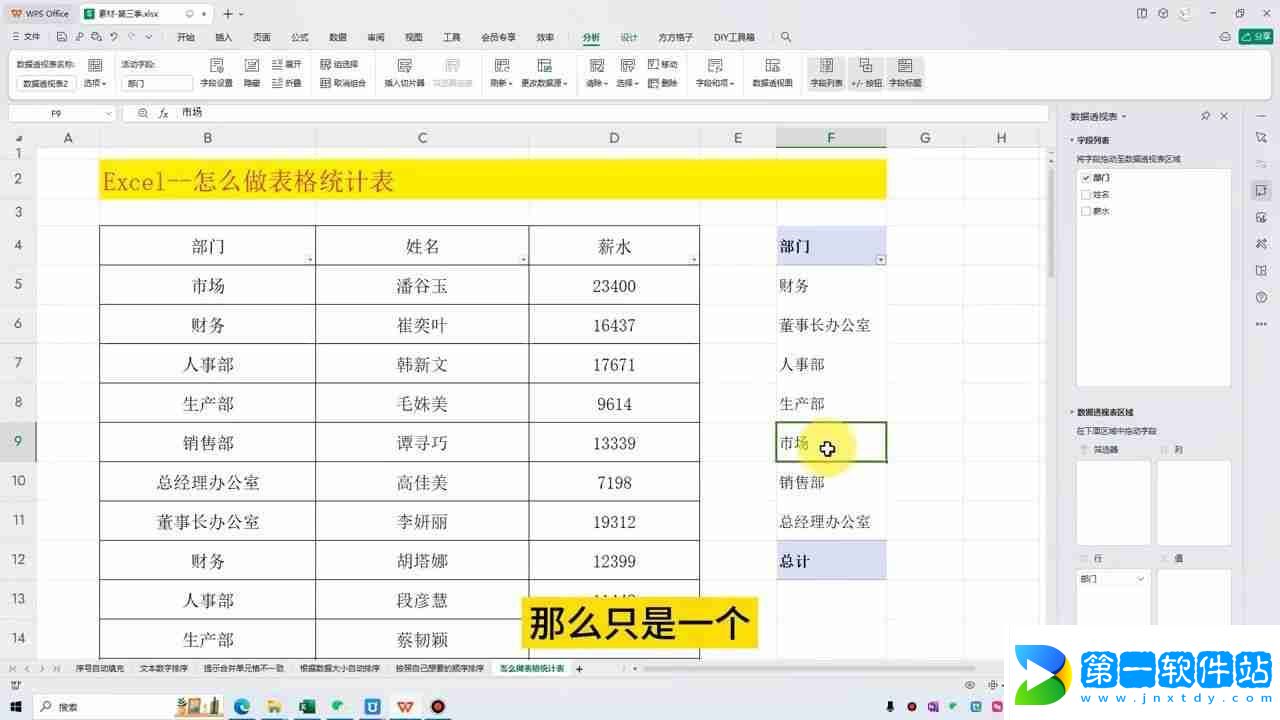Viewport: 1280px width, 720px height.
Task: Click the pivot table name input box
Action: click(x=47, y=84)
